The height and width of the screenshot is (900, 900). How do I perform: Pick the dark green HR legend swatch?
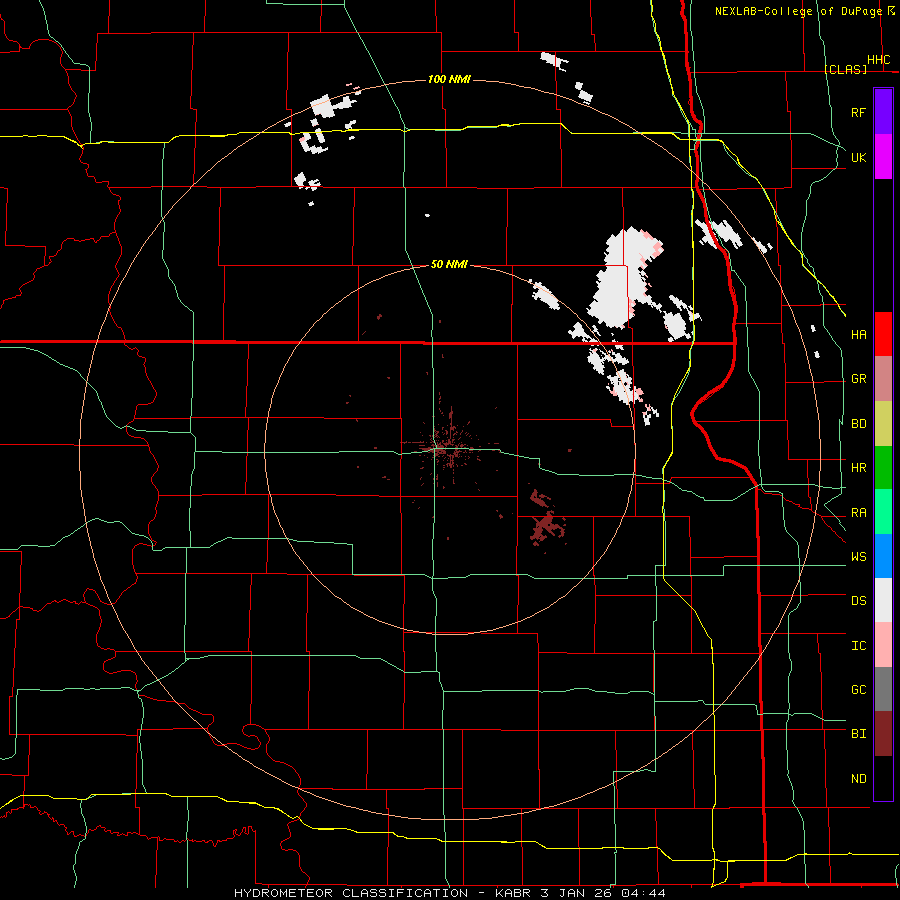pyautogui.click(x=883, y=468)
